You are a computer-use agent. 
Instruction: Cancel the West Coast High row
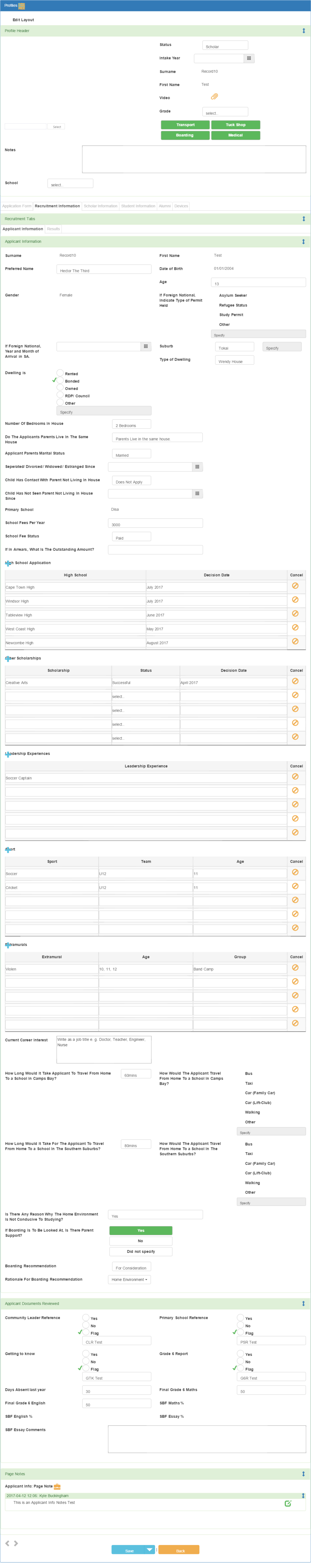point(295,628)
